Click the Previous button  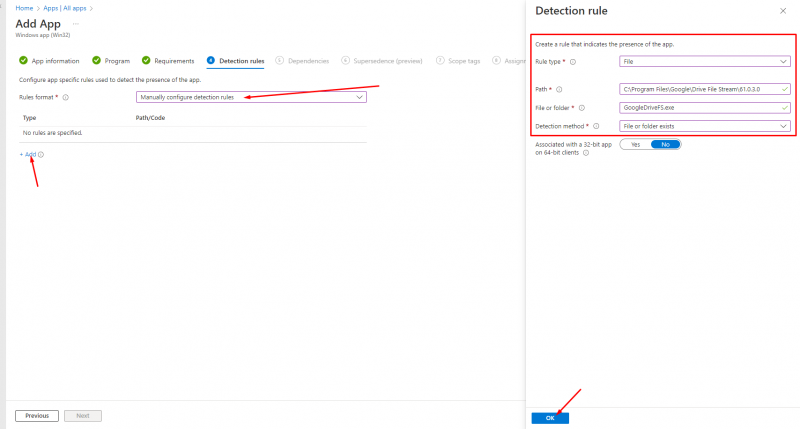37,416
